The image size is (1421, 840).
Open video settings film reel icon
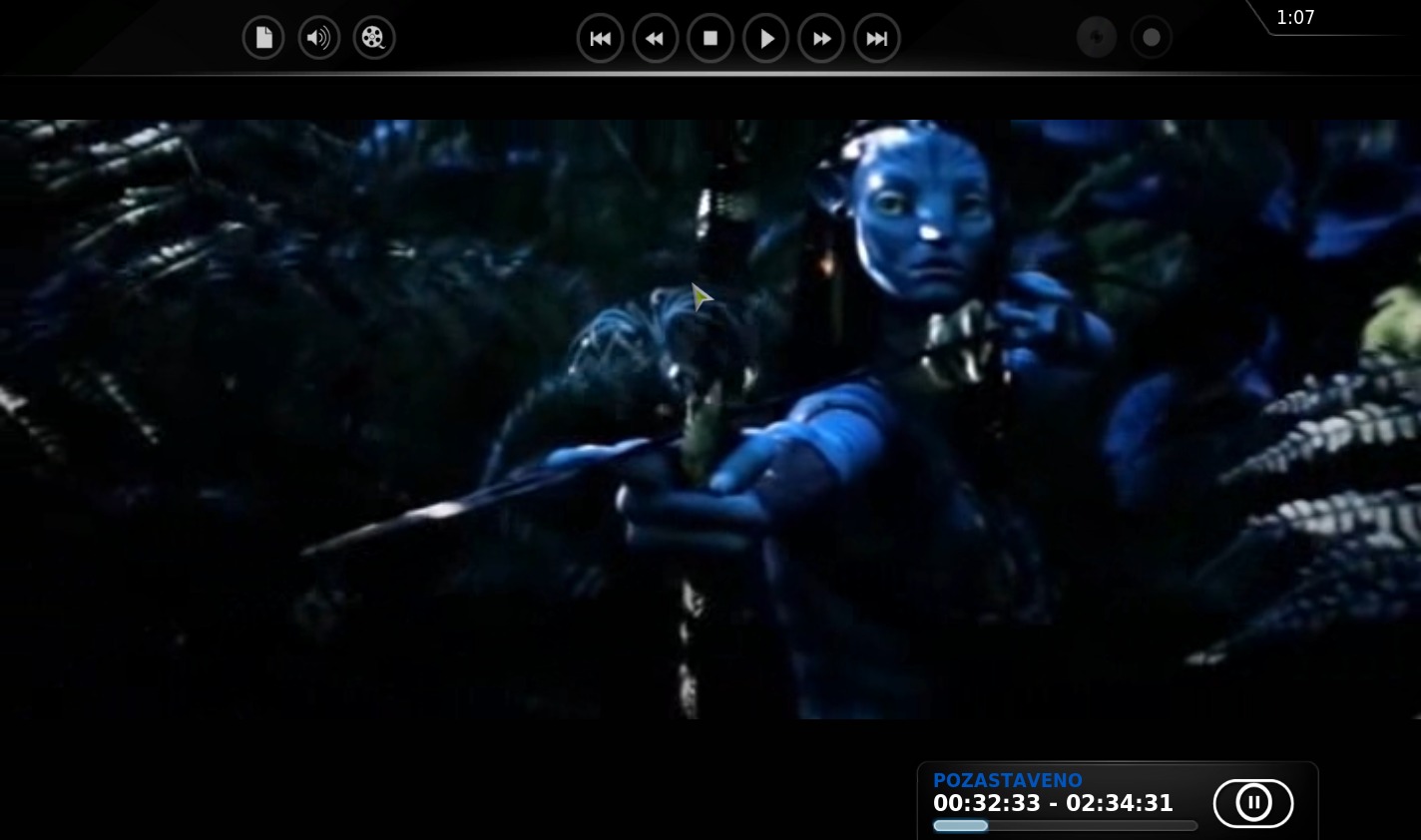(374, 38)
